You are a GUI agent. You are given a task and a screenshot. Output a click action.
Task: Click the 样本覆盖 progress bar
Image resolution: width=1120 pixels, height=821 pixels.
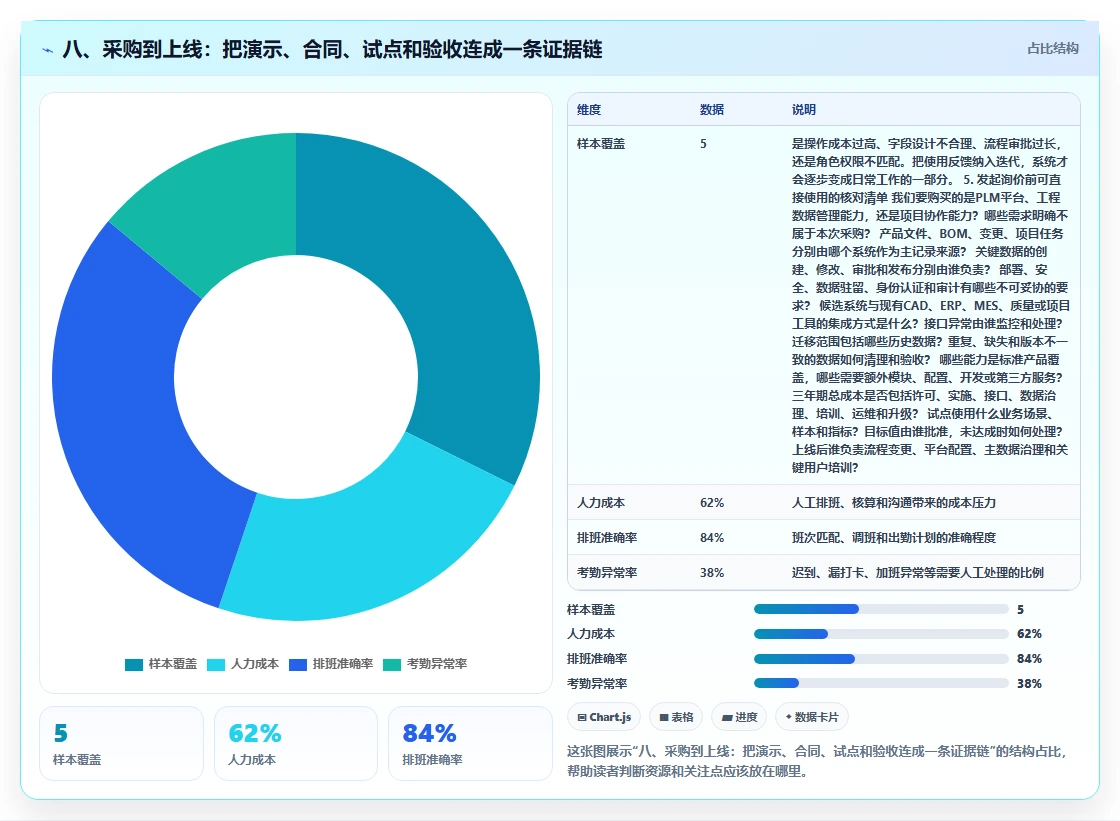881,609
